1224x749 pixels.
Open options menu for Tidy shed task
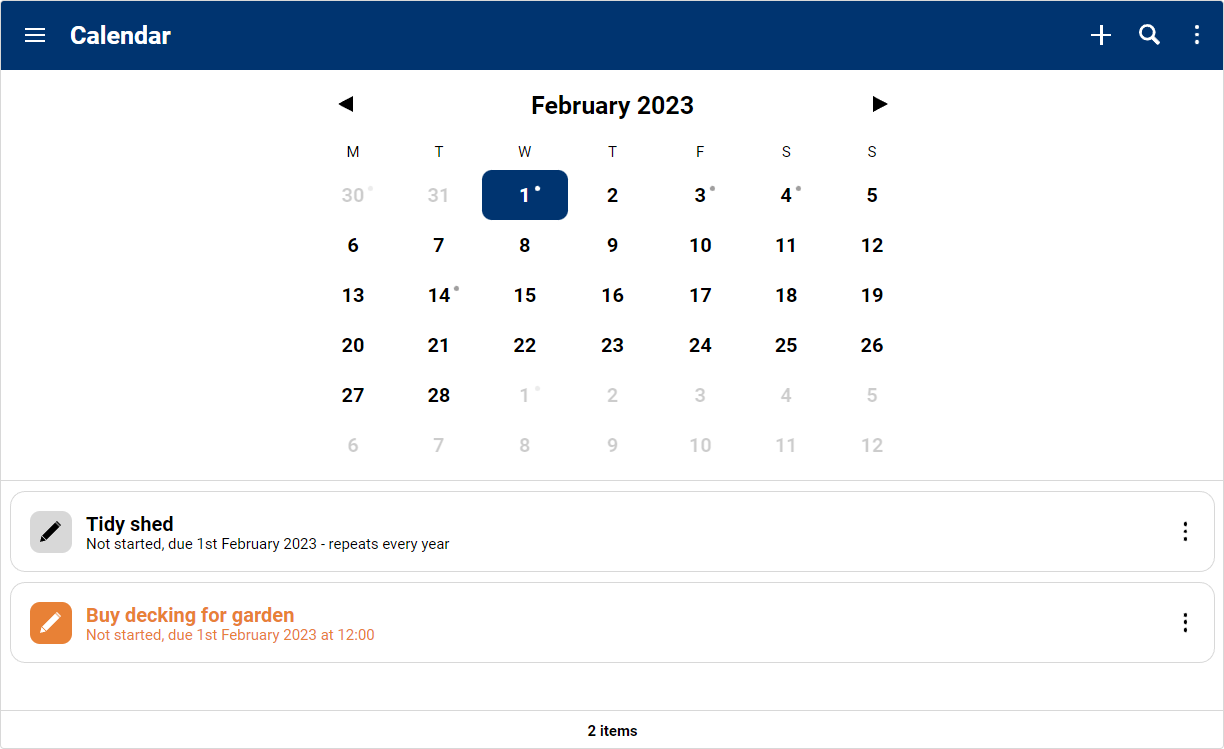point(1185,532)
